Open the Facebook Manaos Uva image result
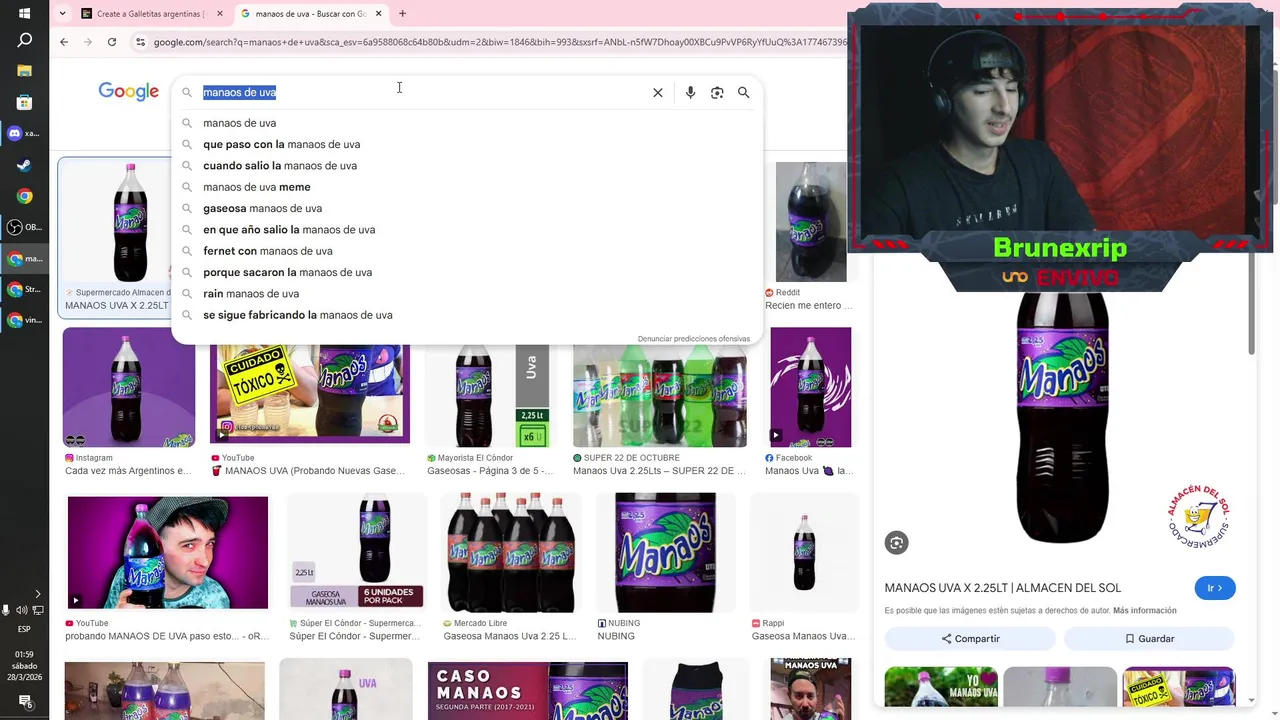The image size is (1280, 720). coord(810,387)
